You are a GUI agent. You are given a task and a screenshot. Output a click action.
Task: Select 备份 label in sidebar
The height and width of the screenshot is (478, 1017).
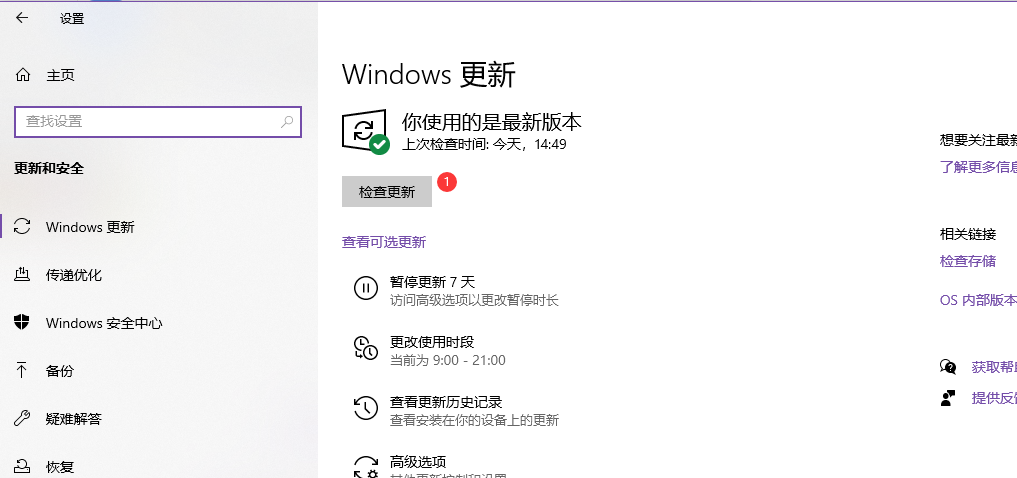tap(60, 371)
